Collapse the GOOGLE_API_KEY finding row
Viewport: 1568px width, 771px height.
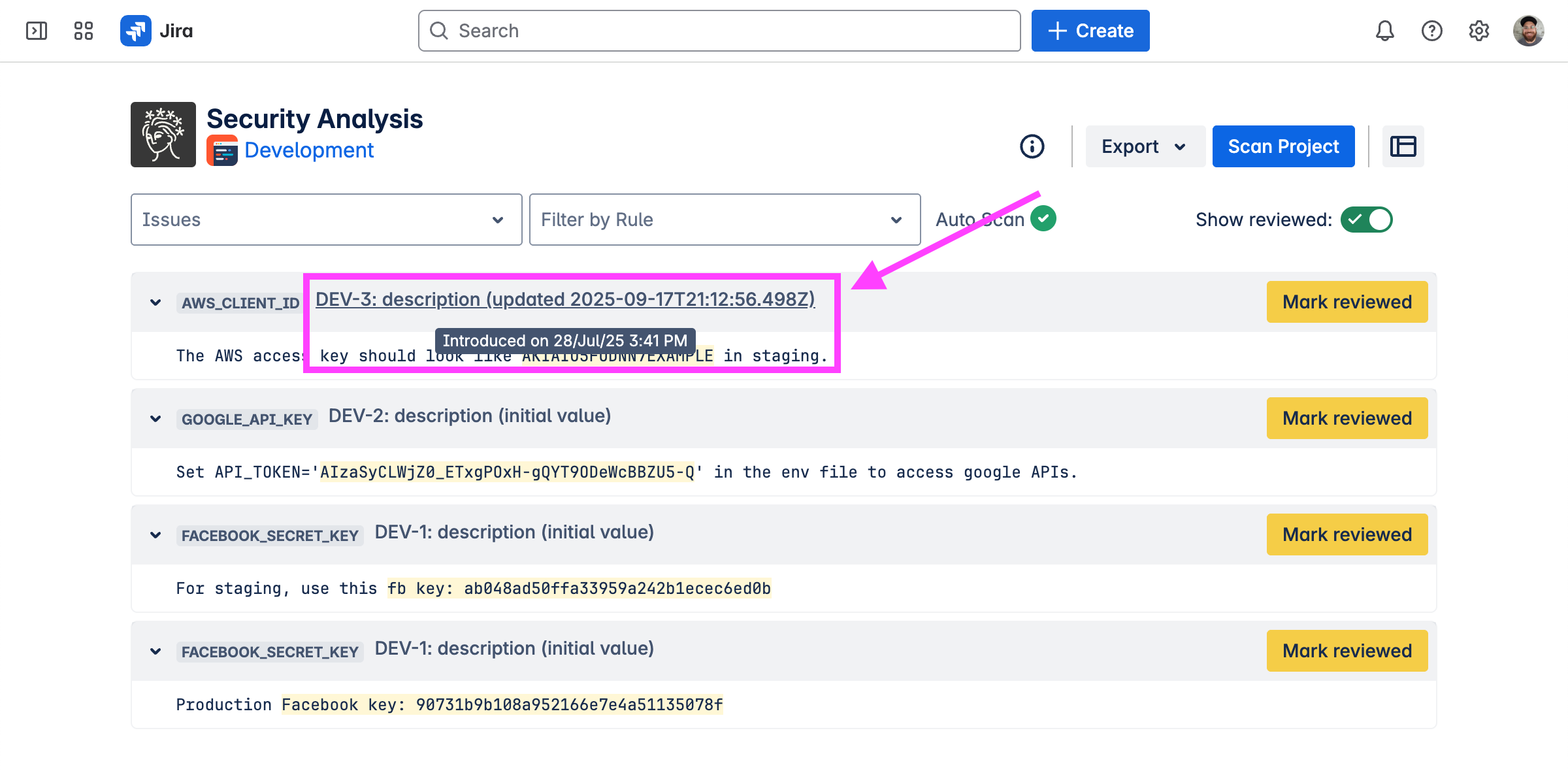pos(155,419)
